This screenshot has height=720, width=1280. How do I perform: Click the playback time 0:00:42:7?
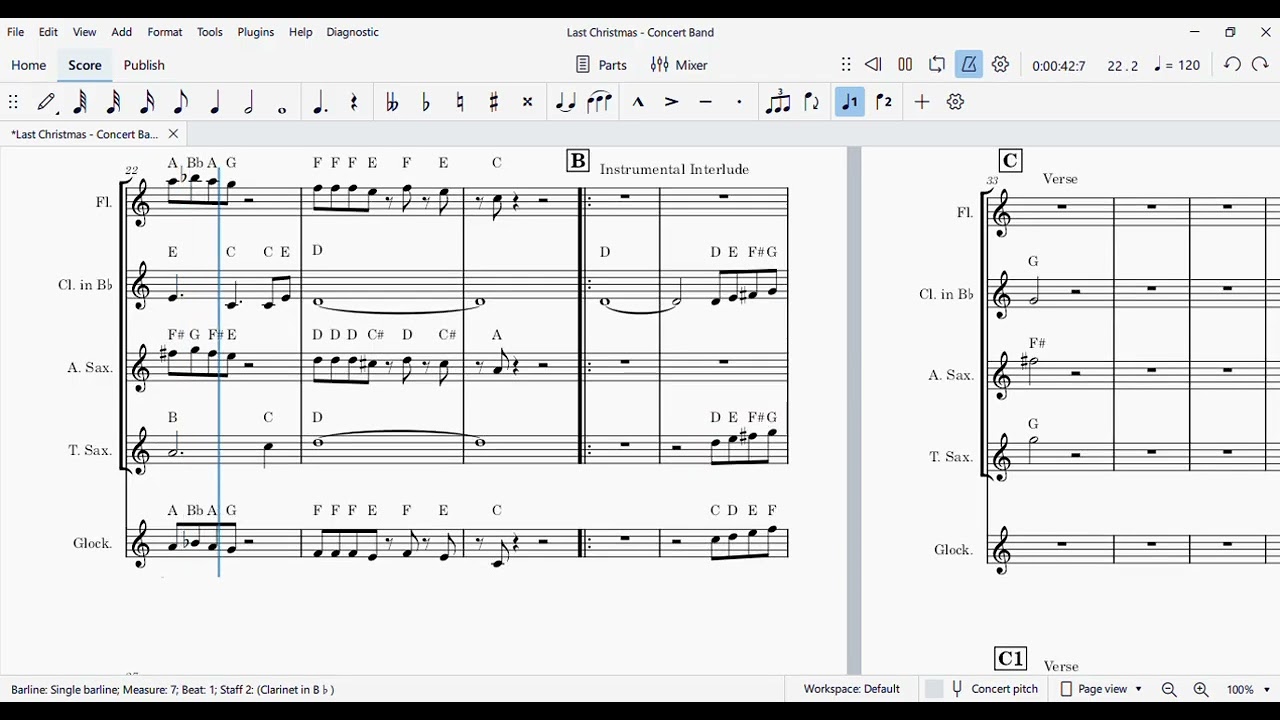coord(1059,66)
